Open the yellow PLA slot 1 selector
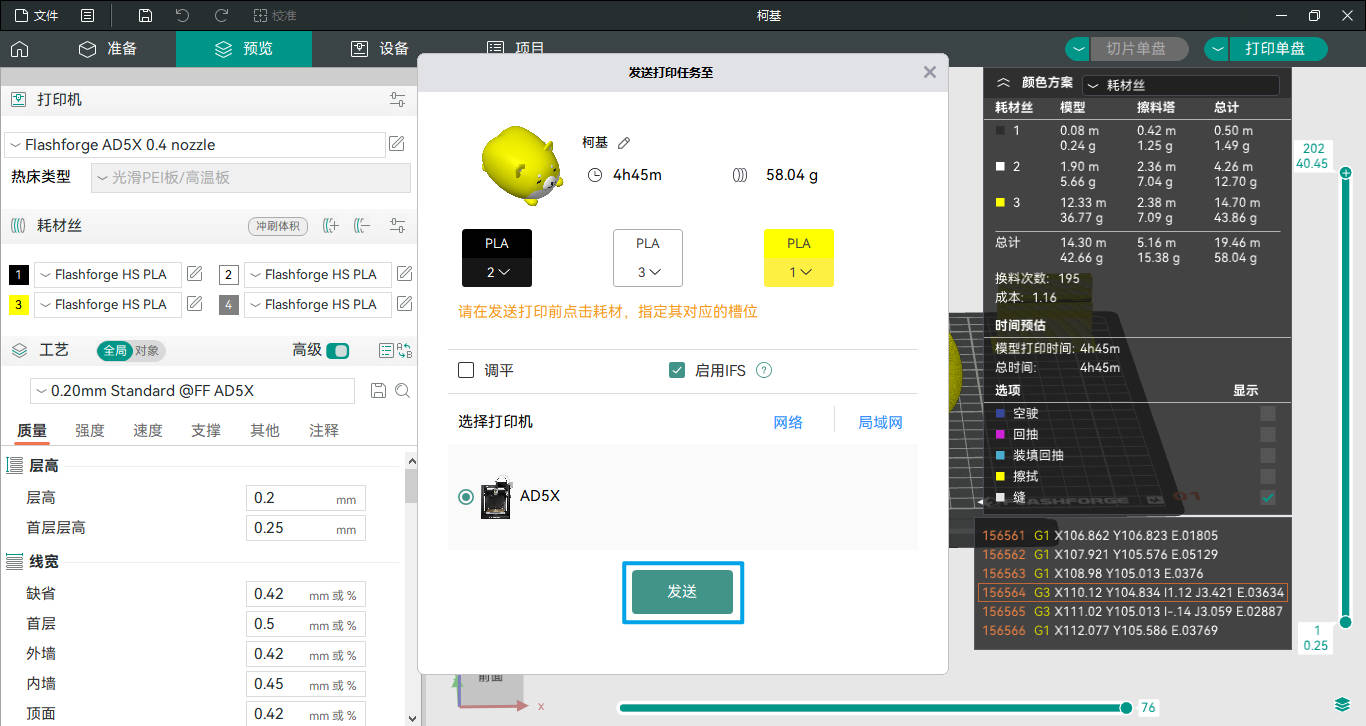The height and width of the screenshot is (726, 1366). click(x=798, y=258)
